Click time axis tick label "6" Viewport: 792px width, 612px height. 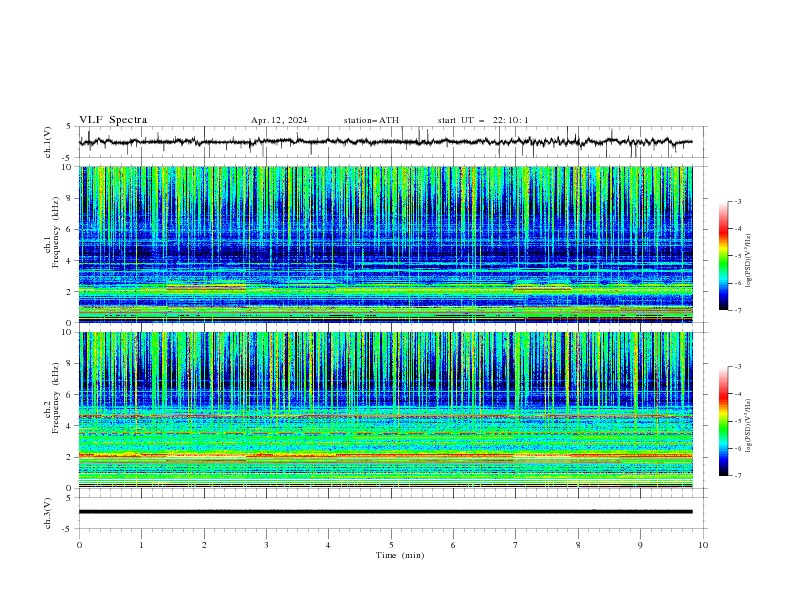coord(453,545)
